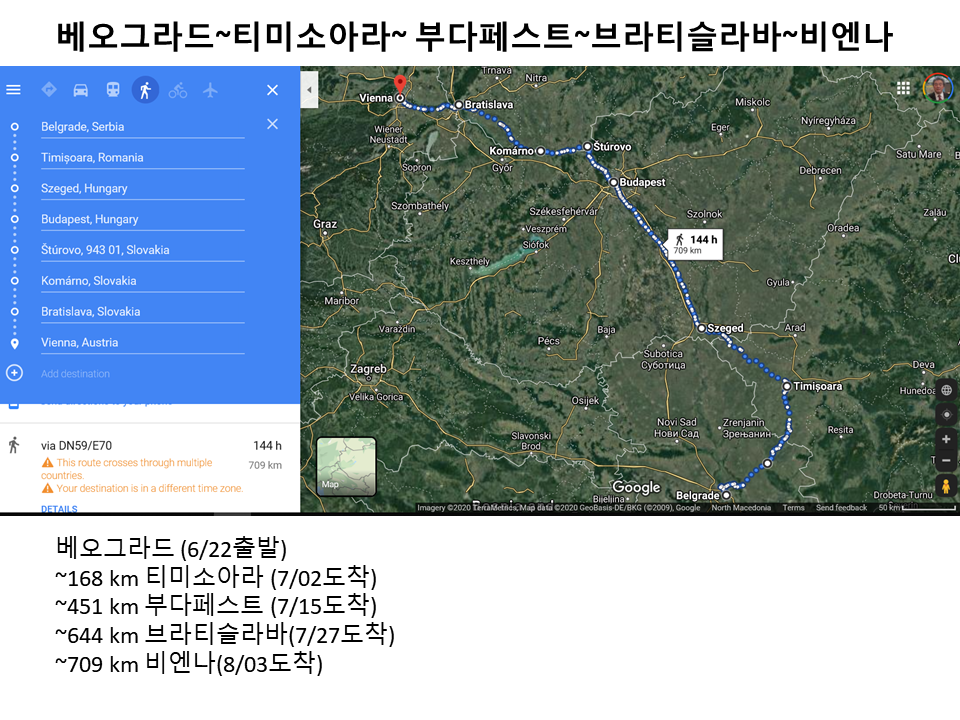Click the Szeged waypoint marker on map
The image size is (960, 720).
[702, 328]
